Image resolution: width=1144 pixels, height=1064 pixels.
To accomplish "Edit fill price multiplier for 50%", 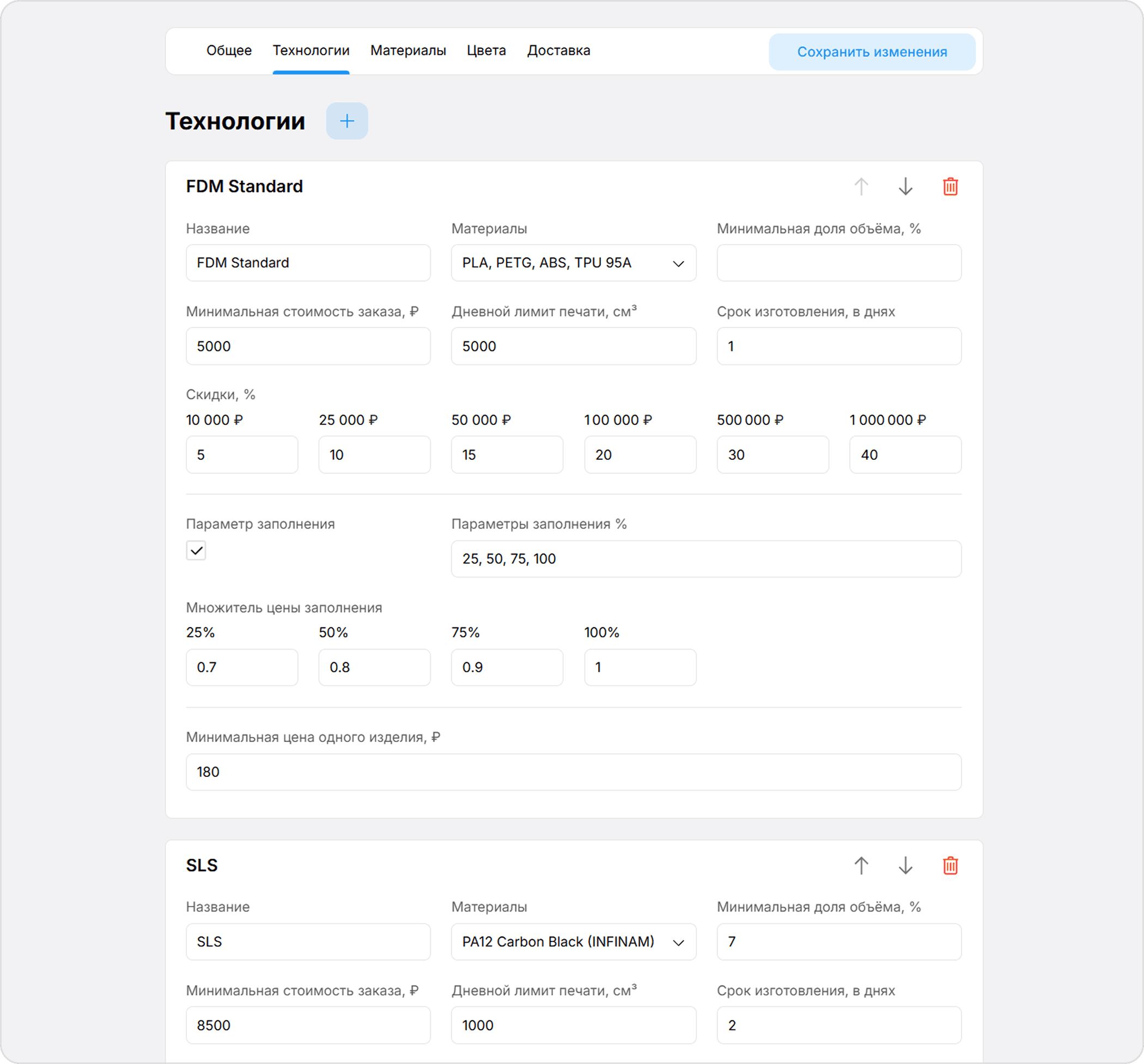I will (375, 667).
